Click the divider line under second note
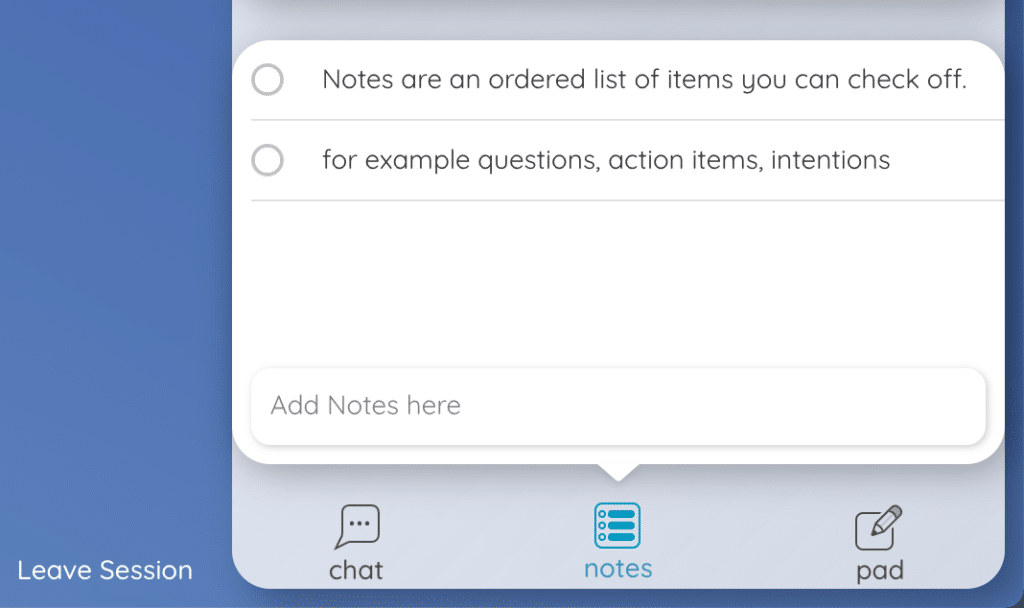This screenshot has height=608, width=1024. coord(628,200)
